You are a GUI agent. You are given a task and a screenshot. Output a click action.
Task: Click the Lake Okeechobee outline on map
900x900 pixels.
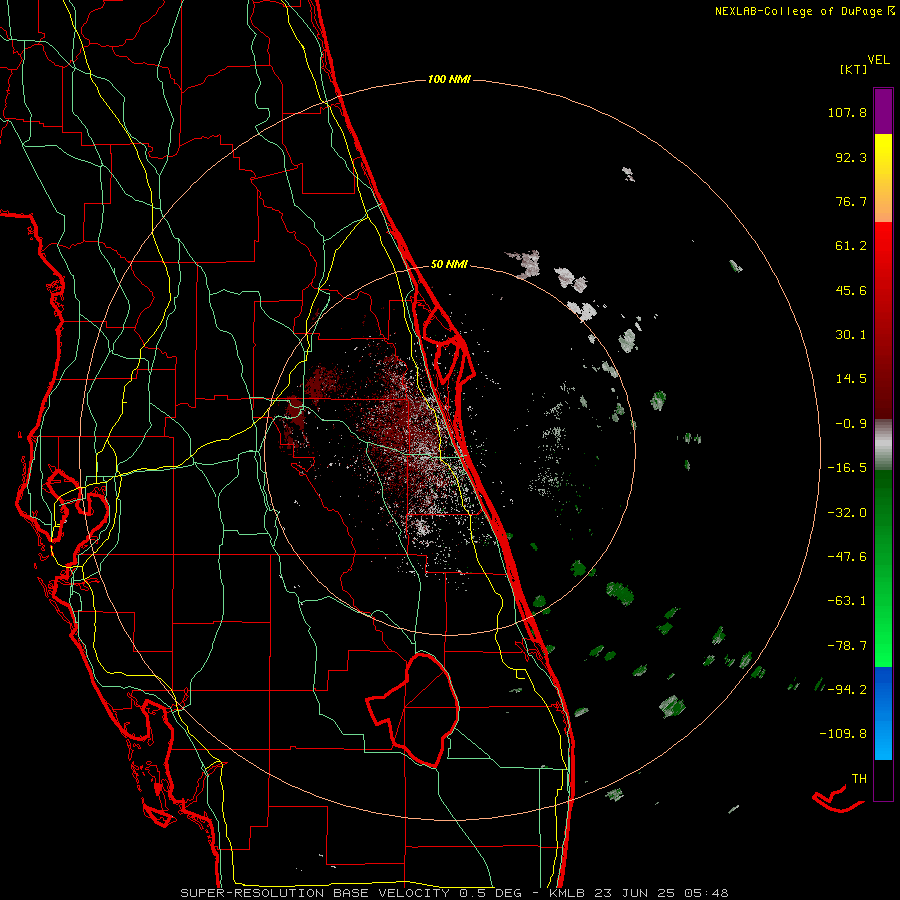coord(413,710)
